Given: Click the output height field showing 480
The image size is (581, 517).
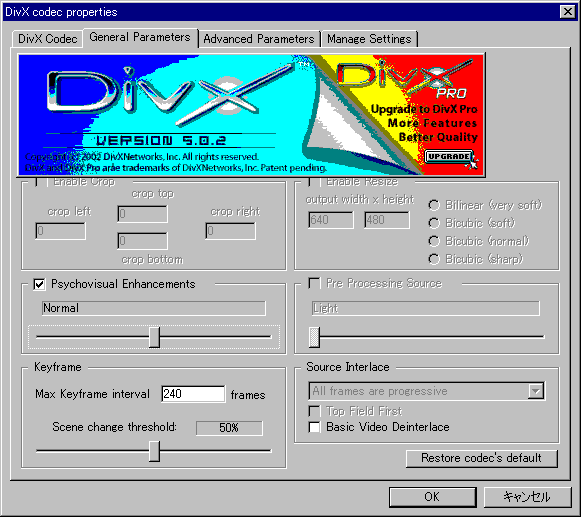Looking at the screenshot, I should pyautogui.click(x=386, y=220).
